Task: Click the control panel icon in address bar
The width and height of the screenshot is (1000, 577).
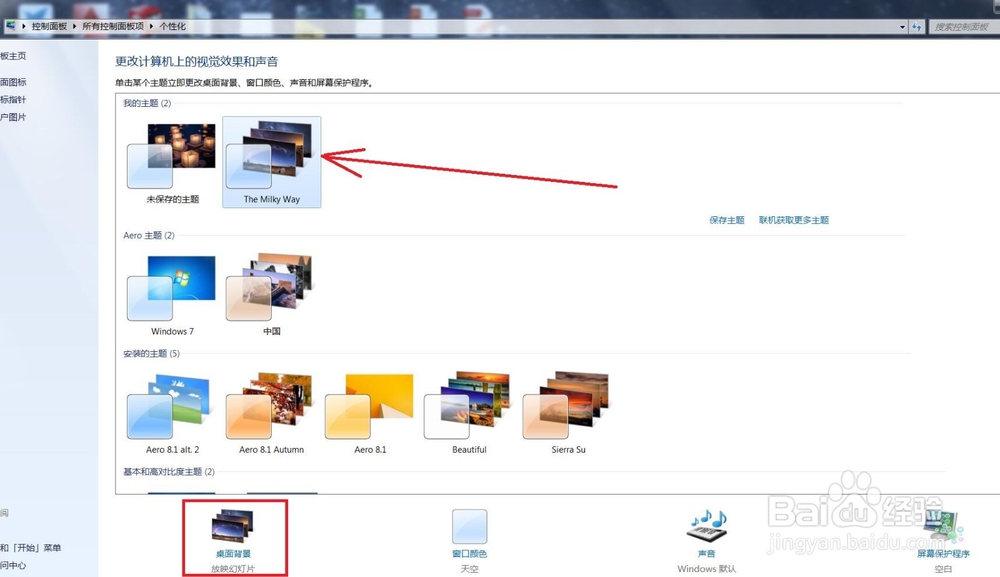Action: pos(11,26)
